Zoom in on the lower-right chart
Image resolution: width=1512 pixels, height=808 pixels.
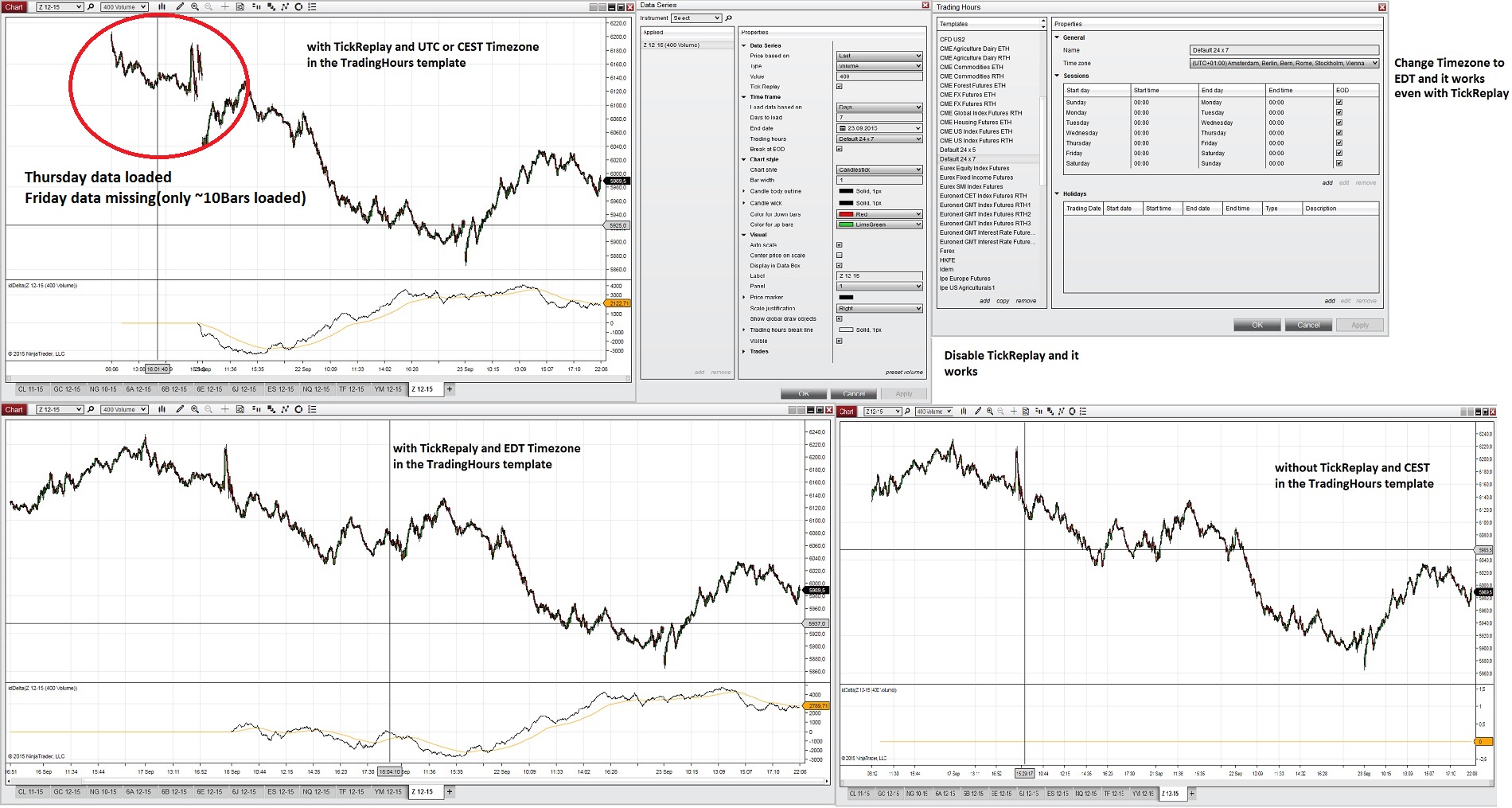point(990,412)
